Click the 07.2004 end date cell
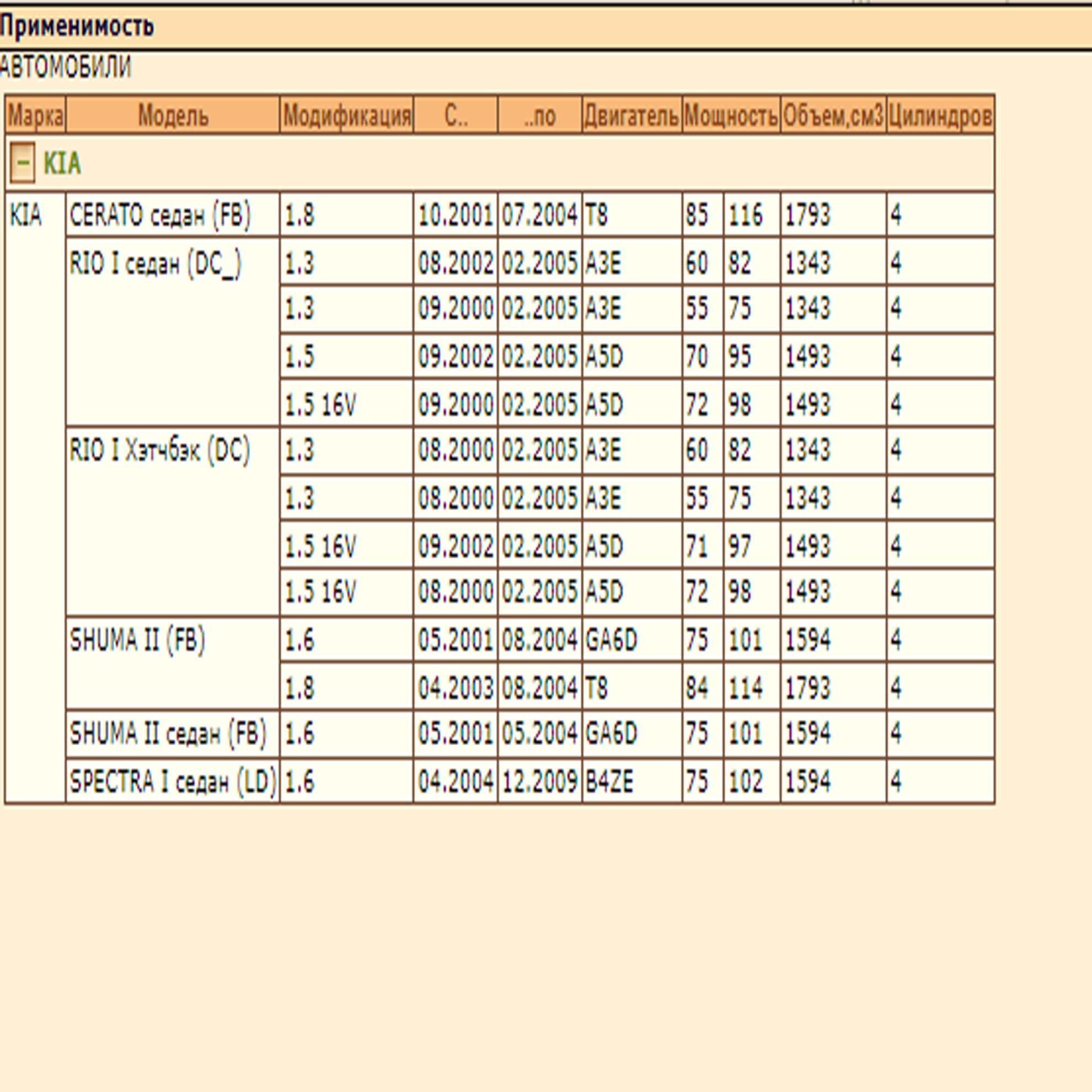 [x=540, y=214]
